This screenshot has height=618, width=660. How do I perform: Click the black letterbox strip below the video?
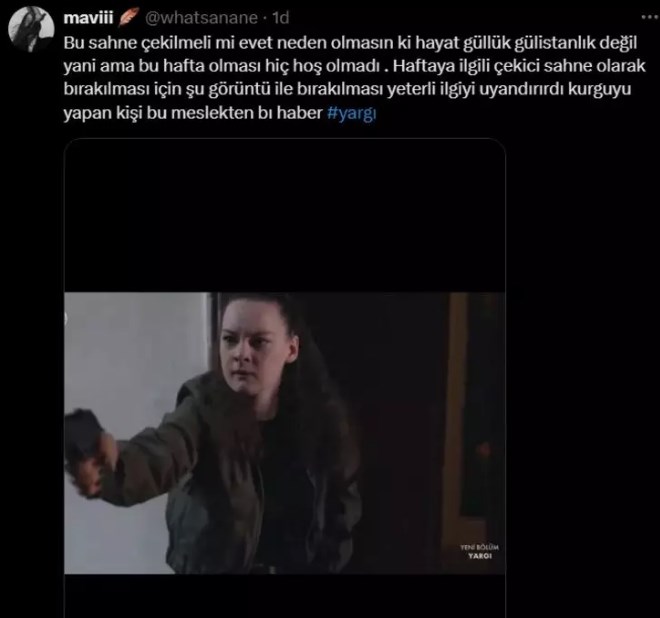[x=285, y=596]
